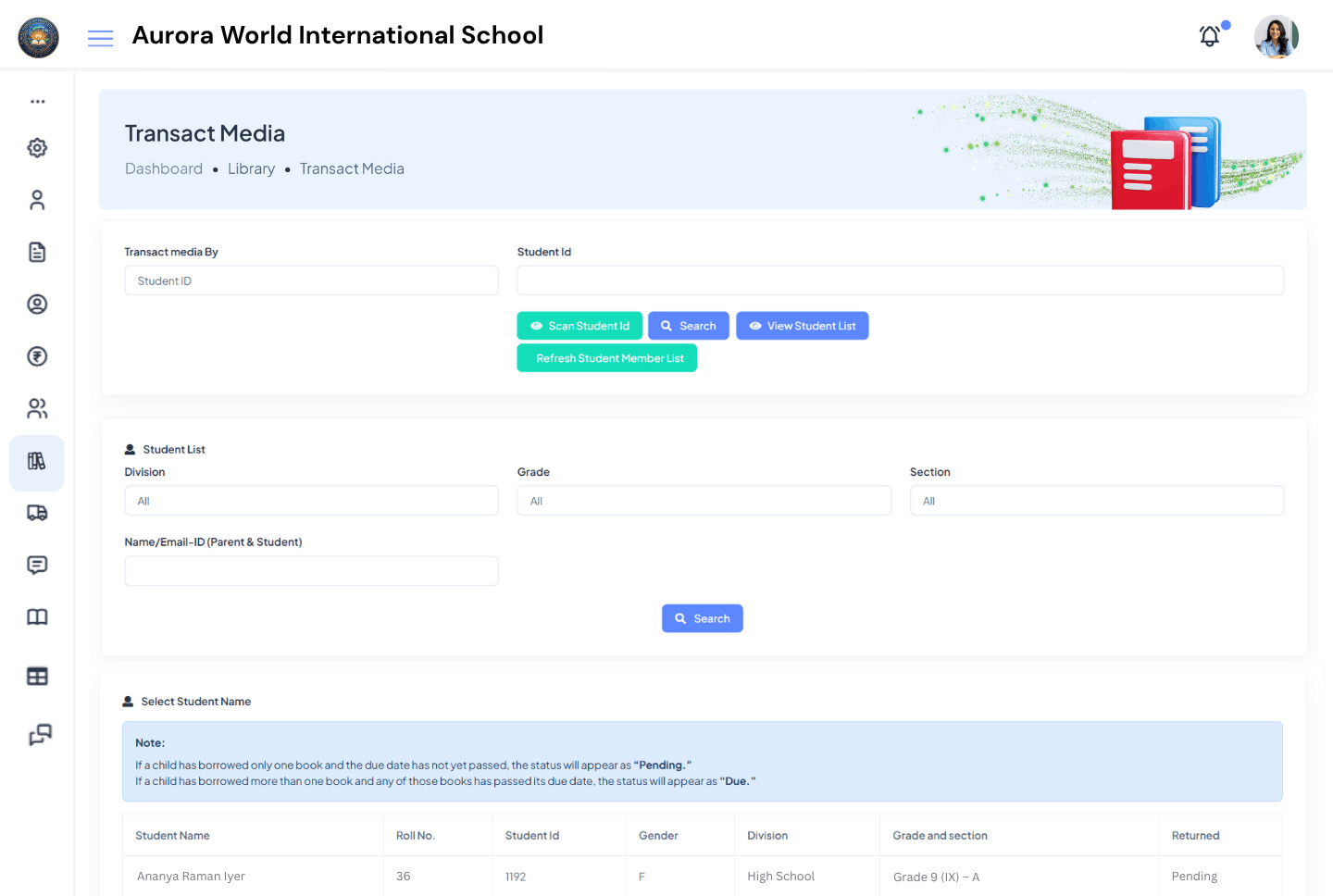Open the table grid icon in sidebar

point(37,676)
